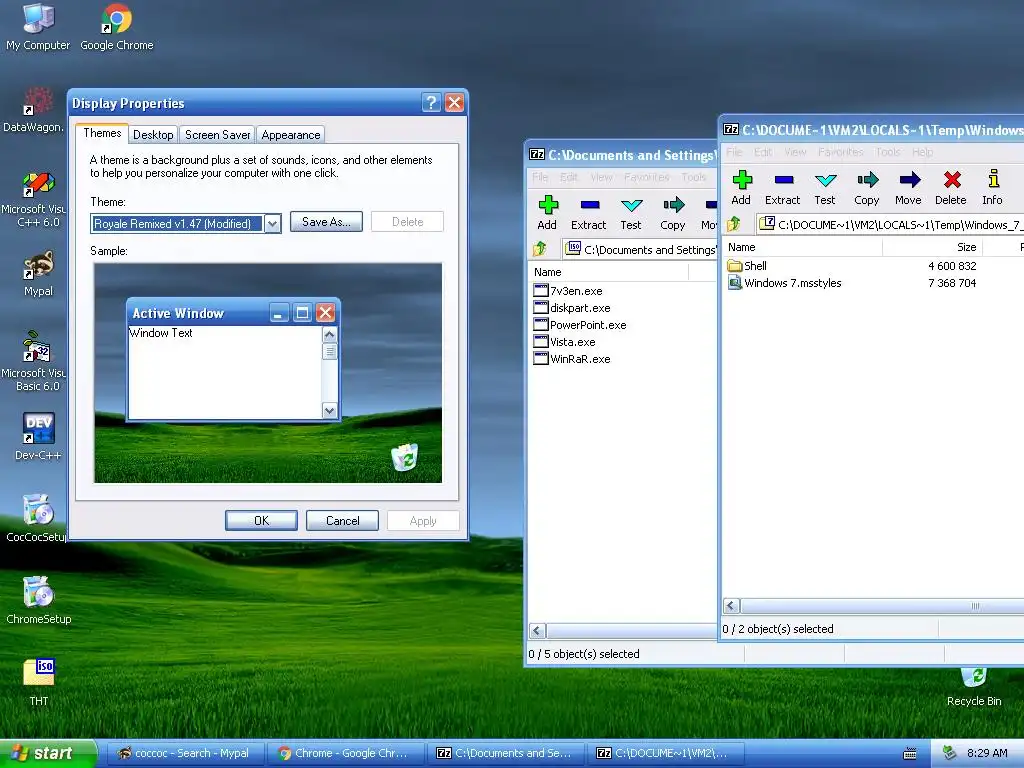Launch Mypal browser desktop icon
Screen dimensions: 1024x768
point(38,273)
